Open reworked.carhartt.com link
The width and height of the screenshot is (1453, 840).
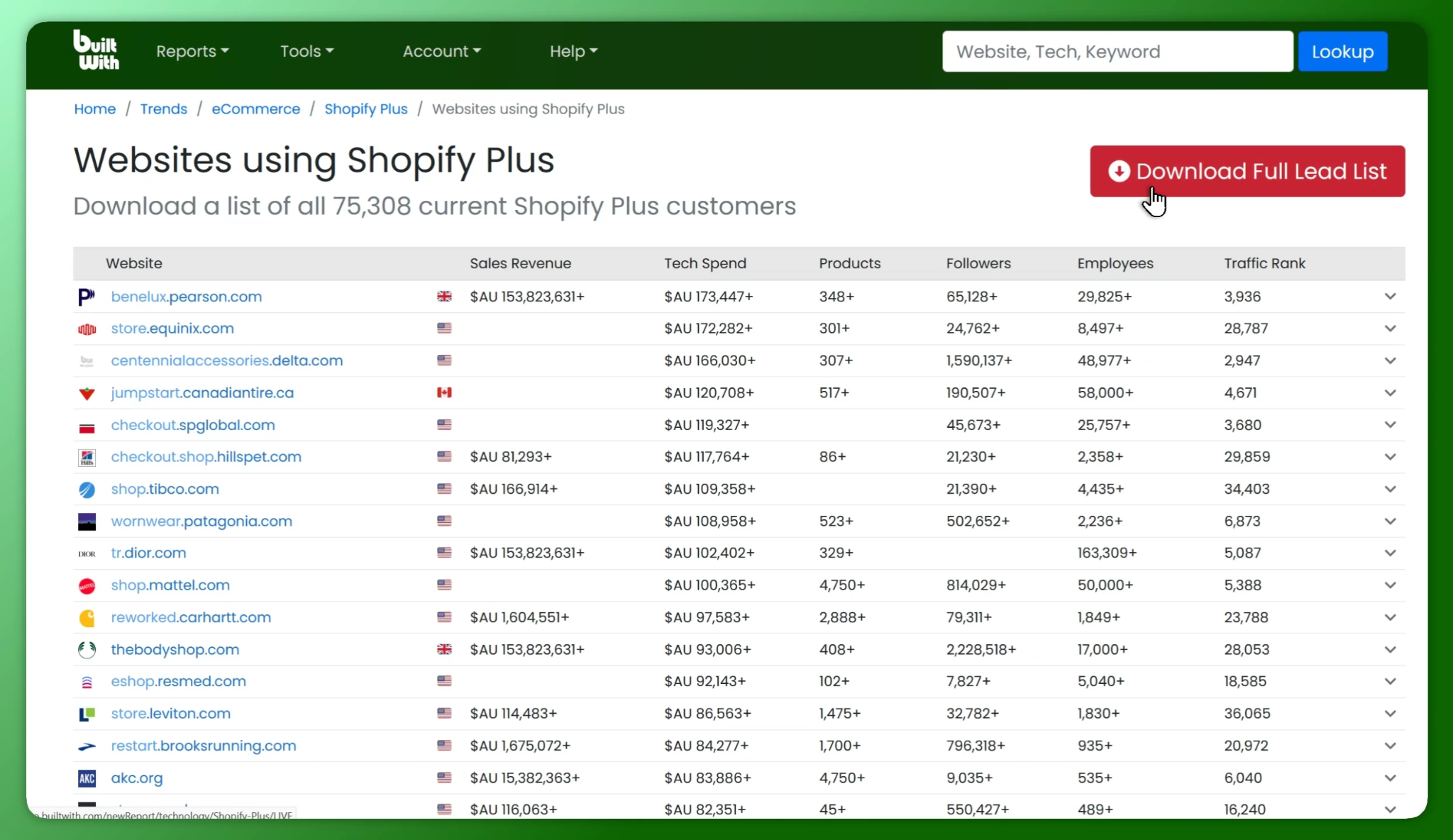191,617
